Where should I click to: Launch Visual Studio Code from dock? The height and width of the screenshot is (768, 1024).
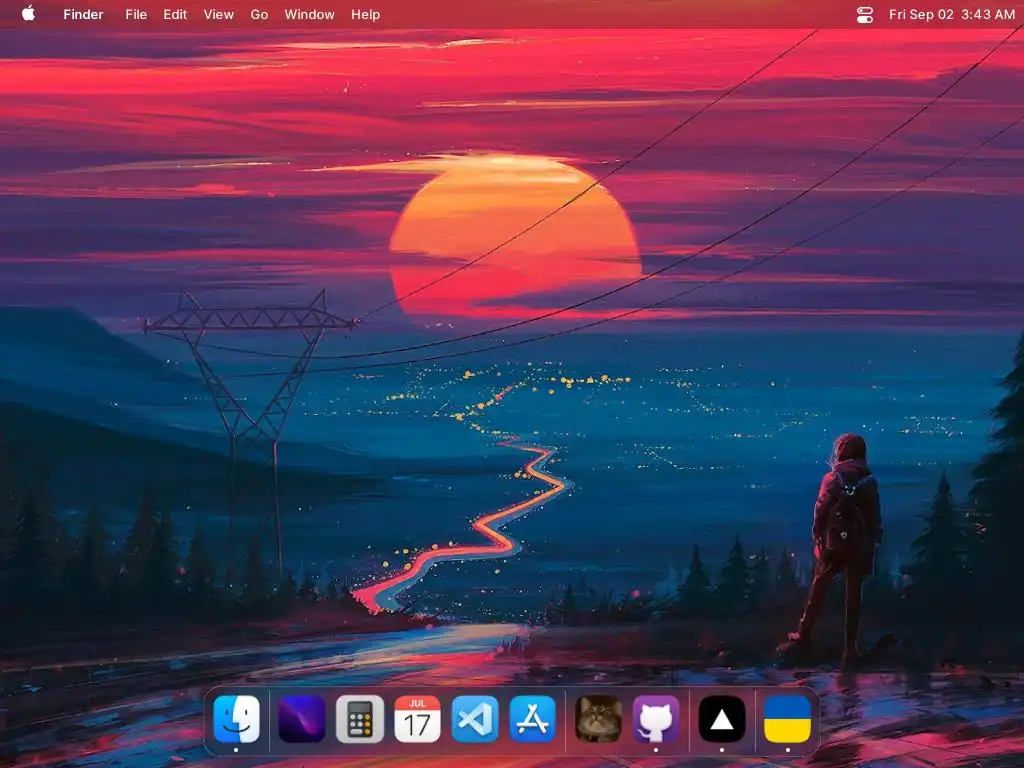[x=475, y=719]
